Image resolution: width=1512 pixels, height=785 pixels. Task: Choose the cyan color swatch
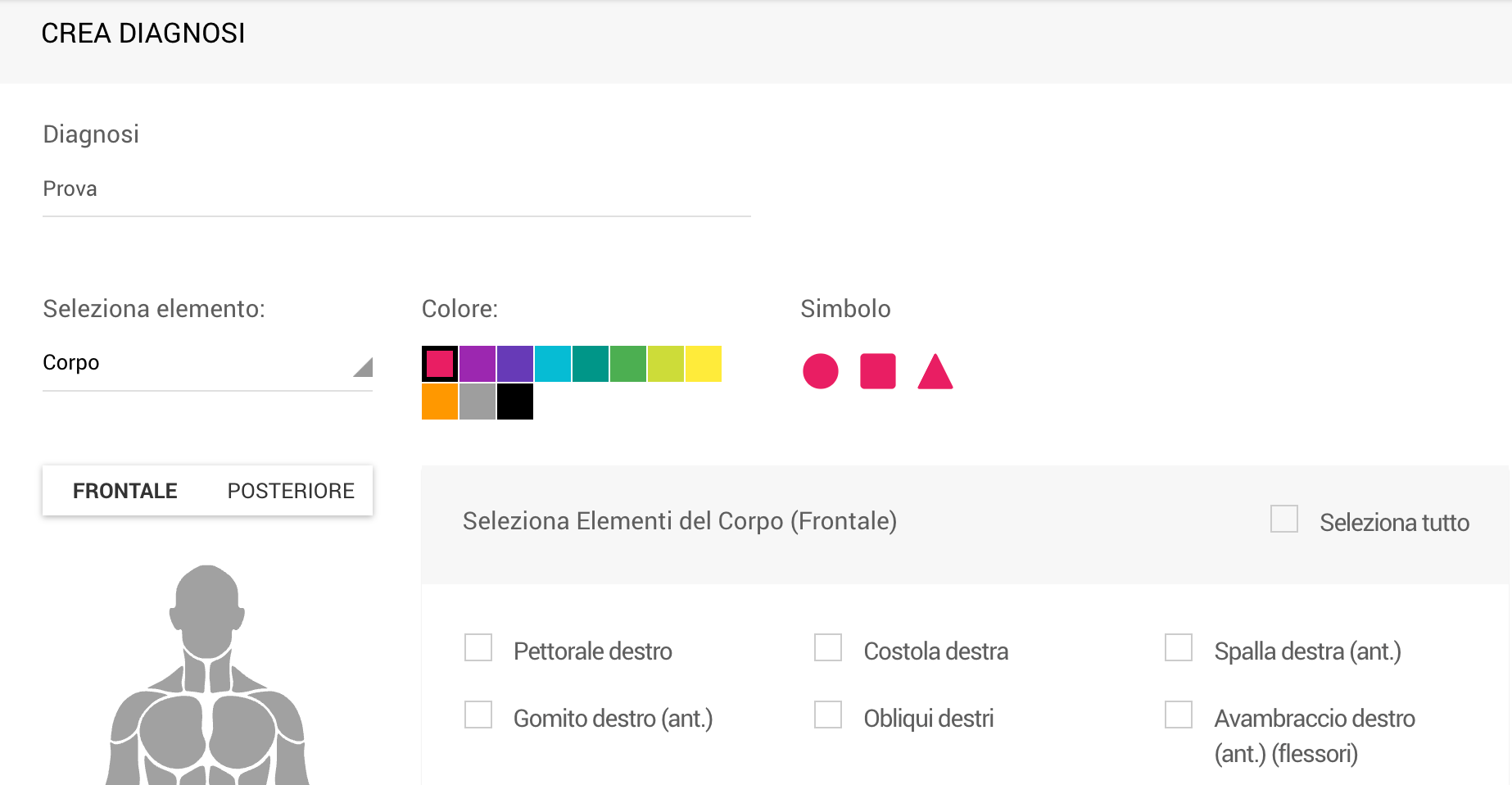553,364
